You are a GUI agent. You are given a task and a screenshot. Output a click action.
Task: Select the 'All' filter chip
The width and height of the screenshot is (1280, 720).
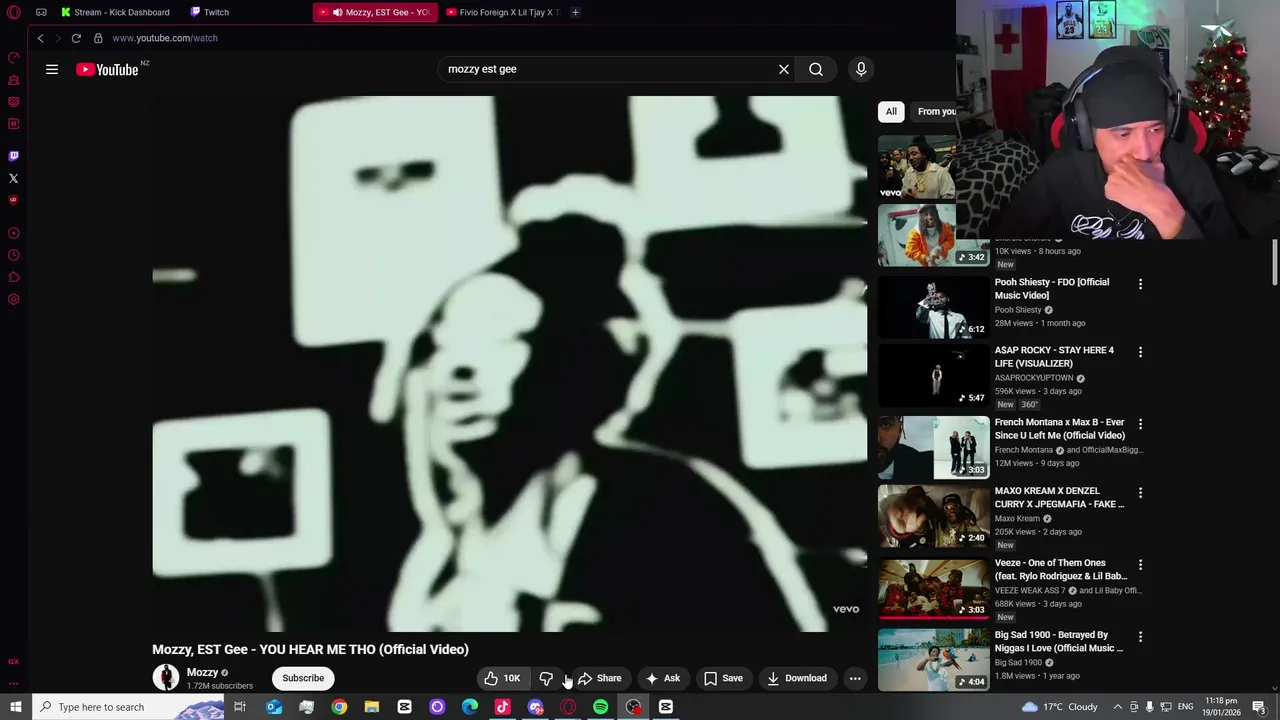click(891, 111)
